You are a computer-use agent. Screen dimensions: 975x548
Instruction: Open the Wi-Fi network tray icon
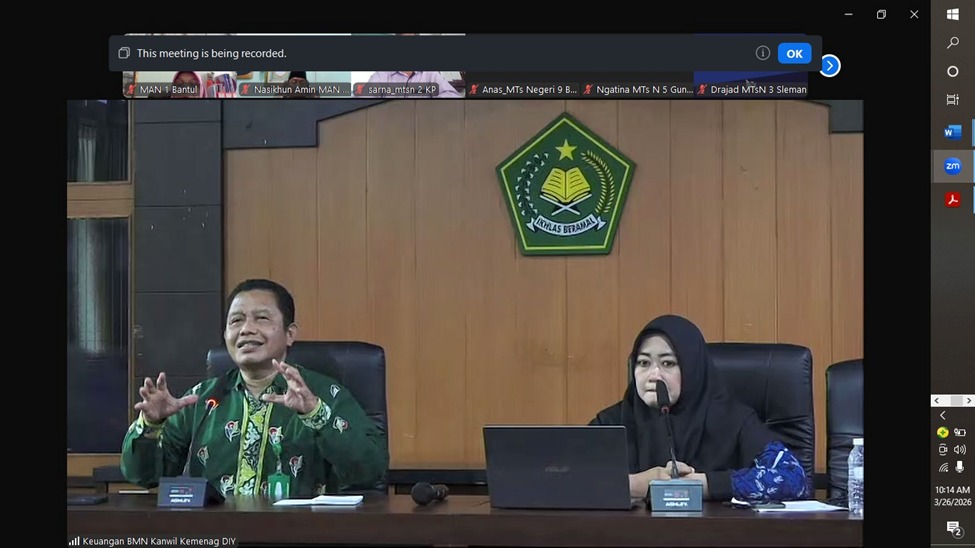(943, 467)
